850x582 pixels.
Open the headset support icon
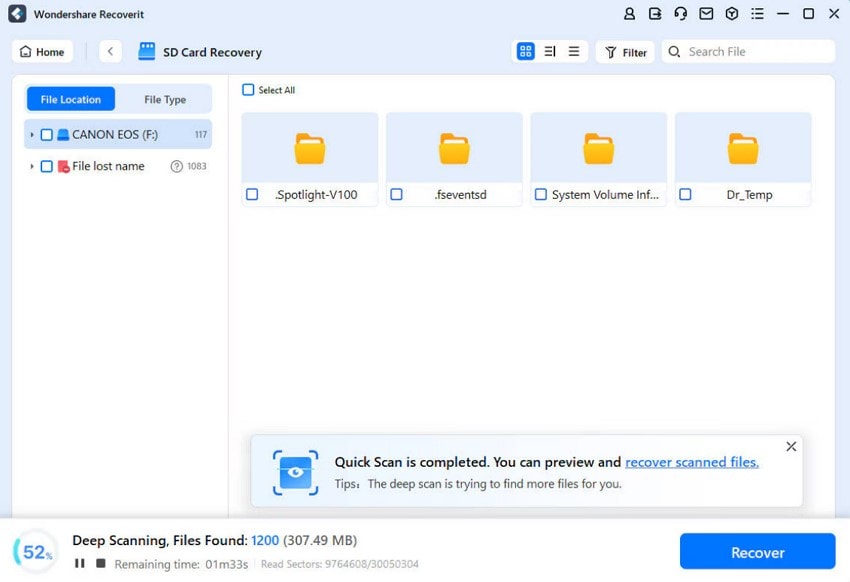pyautogui.click(x=680, y=14)
